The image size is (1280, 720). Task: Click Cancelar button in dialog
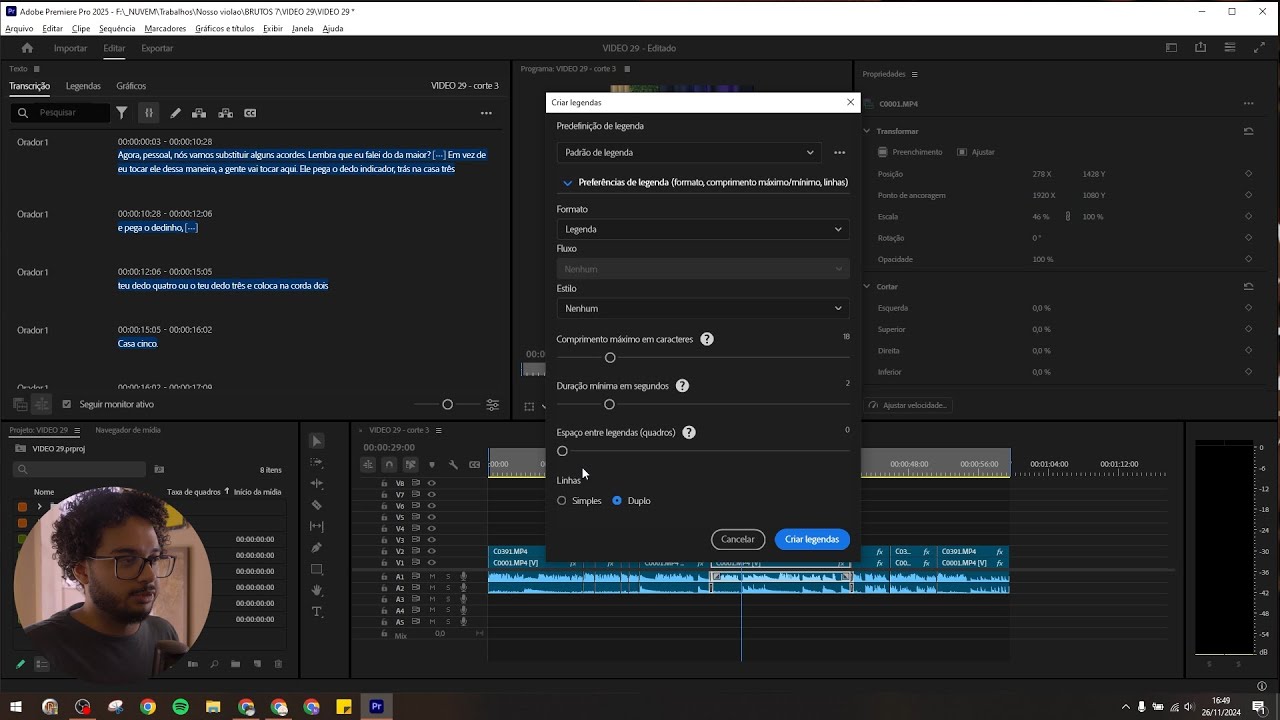pyautogui.click(x=738, y=539)
